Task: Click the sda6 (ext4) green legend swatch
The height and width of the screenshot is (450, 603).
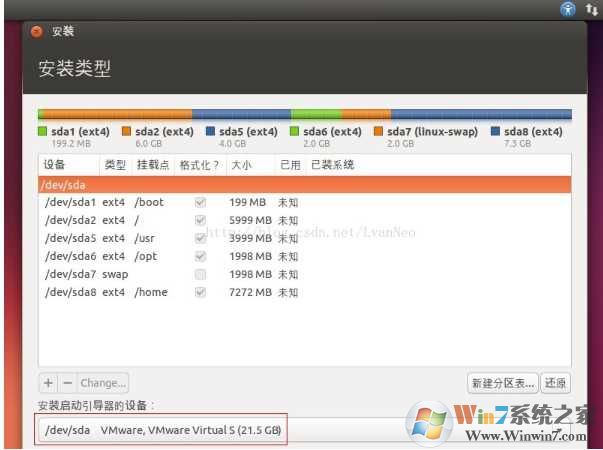Action: click(294, 132)
